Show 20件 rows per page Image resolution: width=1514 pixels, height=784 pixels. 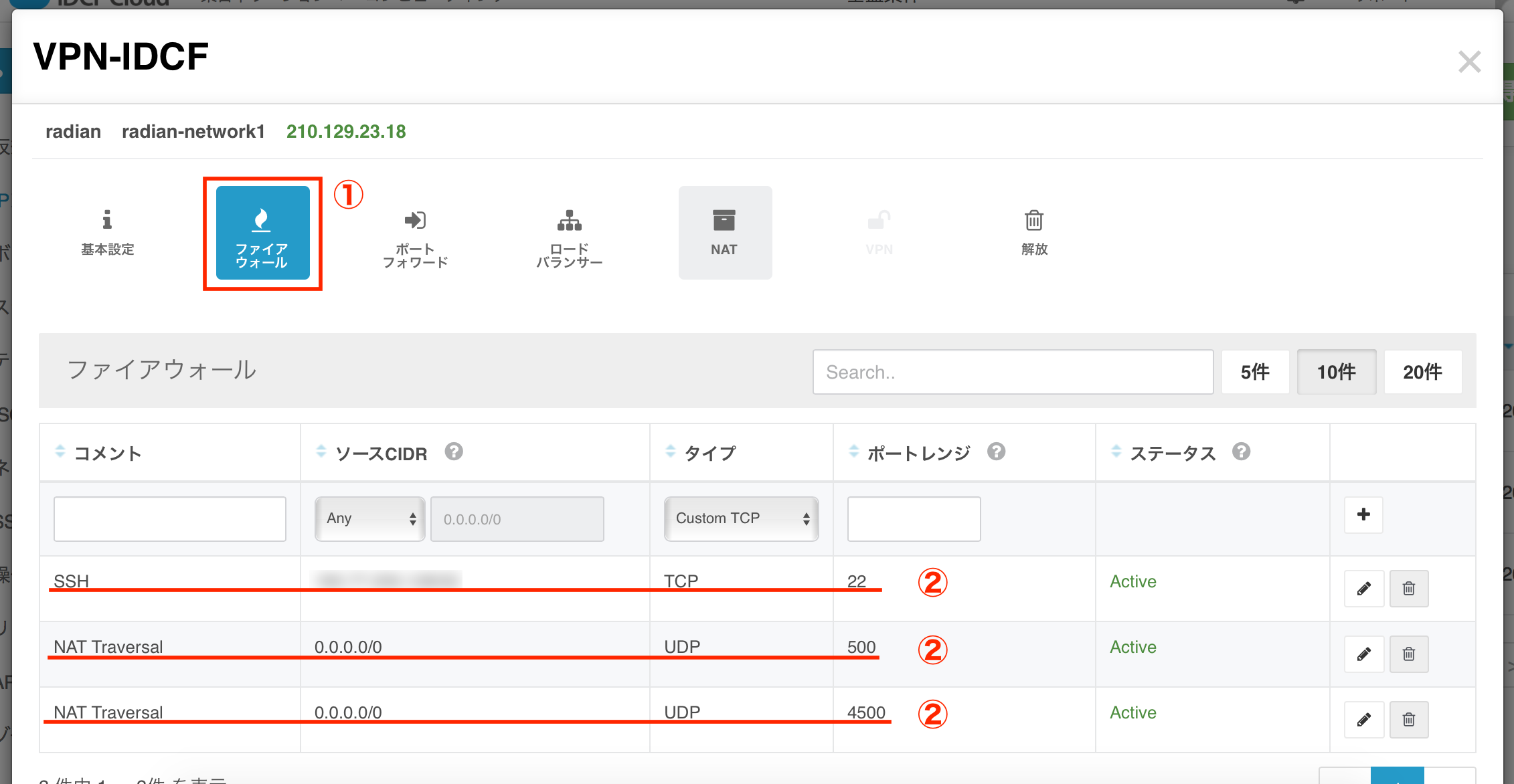pos(1422,372)
